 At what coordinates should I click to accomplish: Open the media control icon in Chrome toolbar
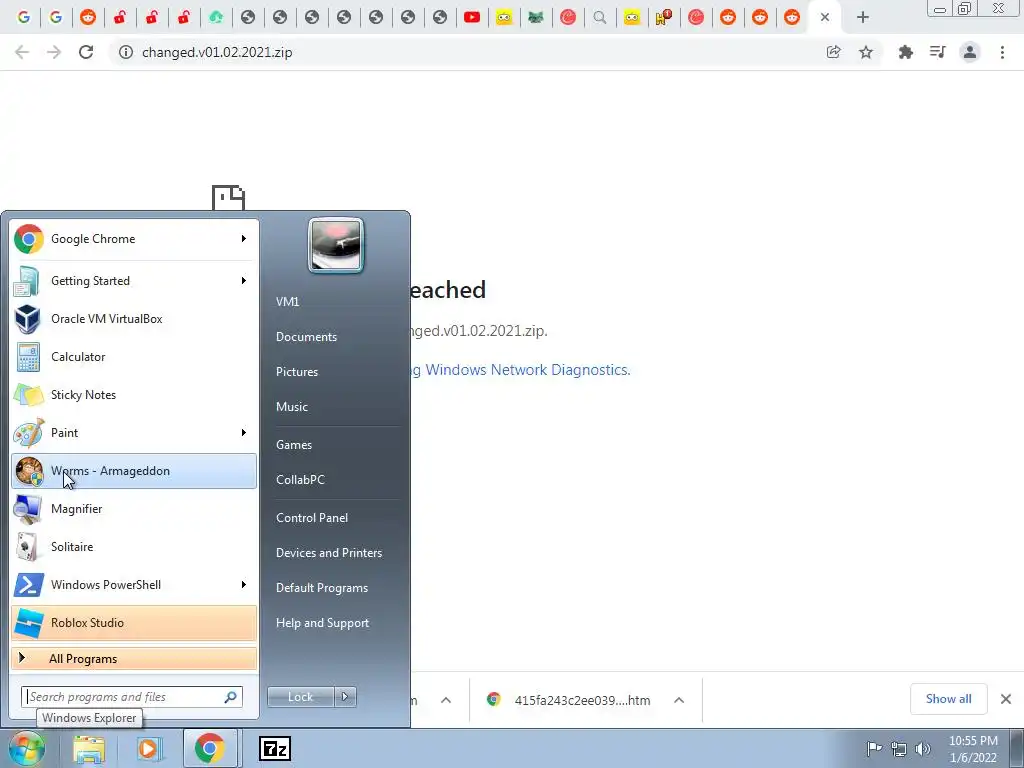[x=937, y=52]
